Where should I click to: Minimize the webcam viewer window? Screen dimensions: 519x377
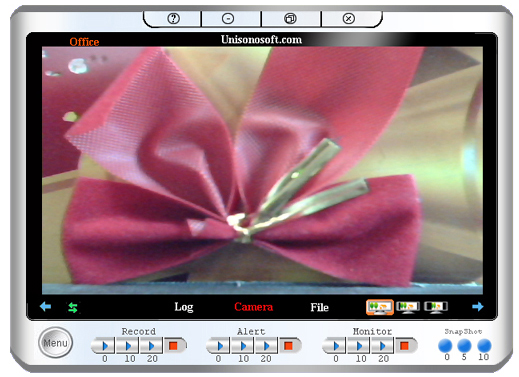pos(228,19)
